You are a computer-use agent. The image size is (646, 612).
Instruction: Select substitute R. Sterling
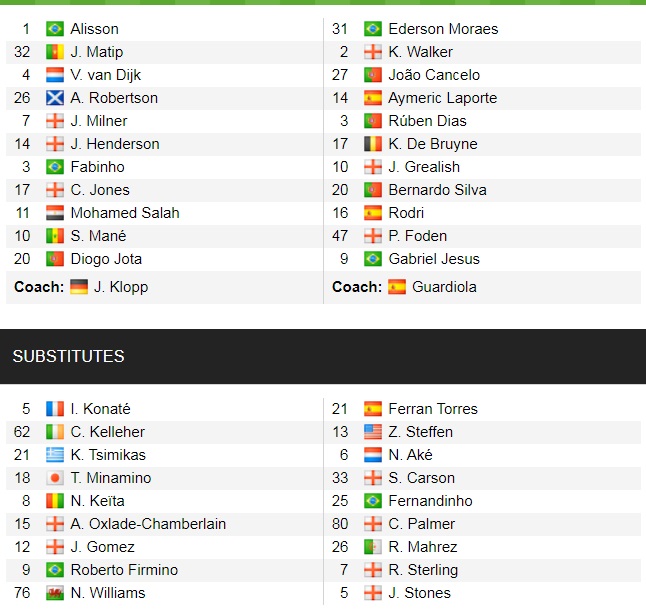pos(423,570)
